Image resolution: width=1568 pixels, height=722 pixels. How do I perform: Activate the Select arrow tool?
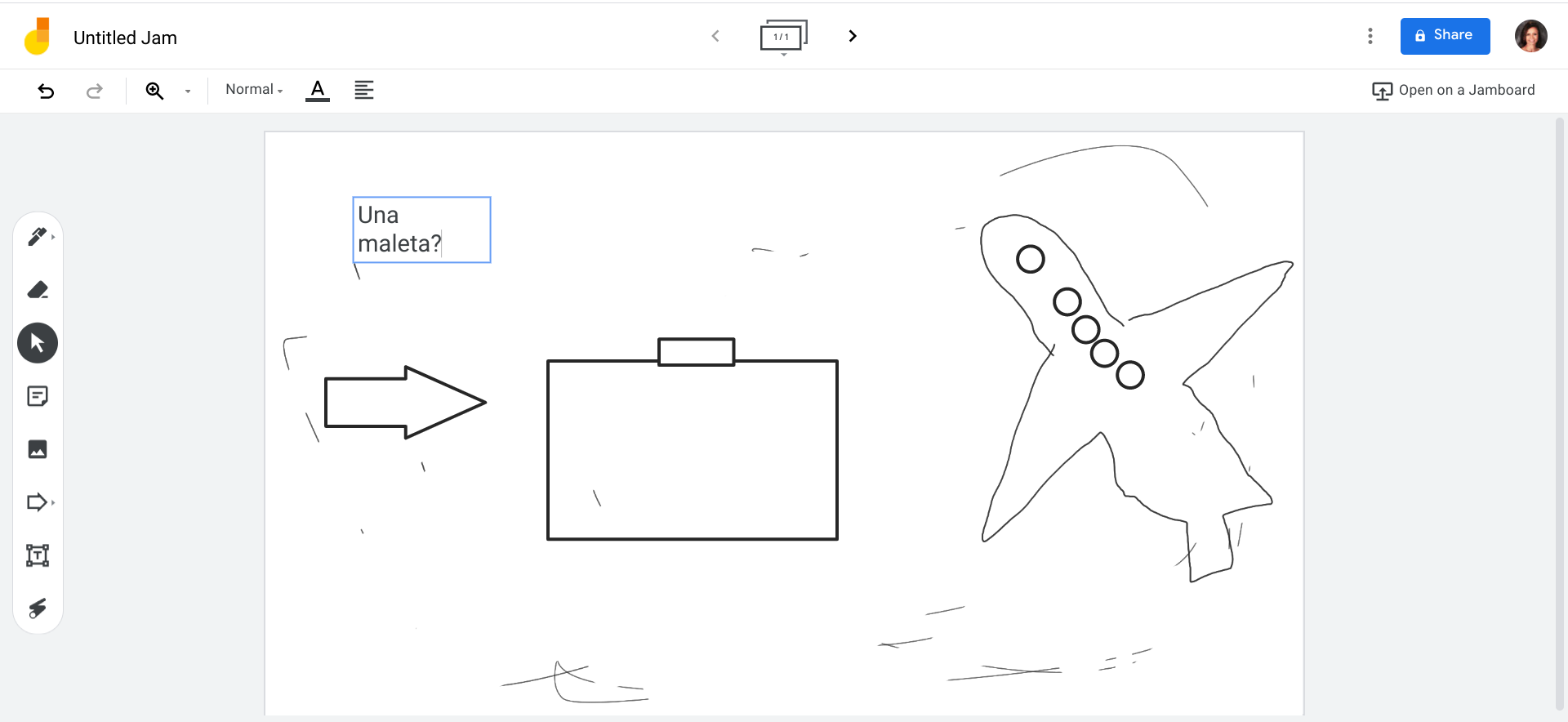pos(38,343)
